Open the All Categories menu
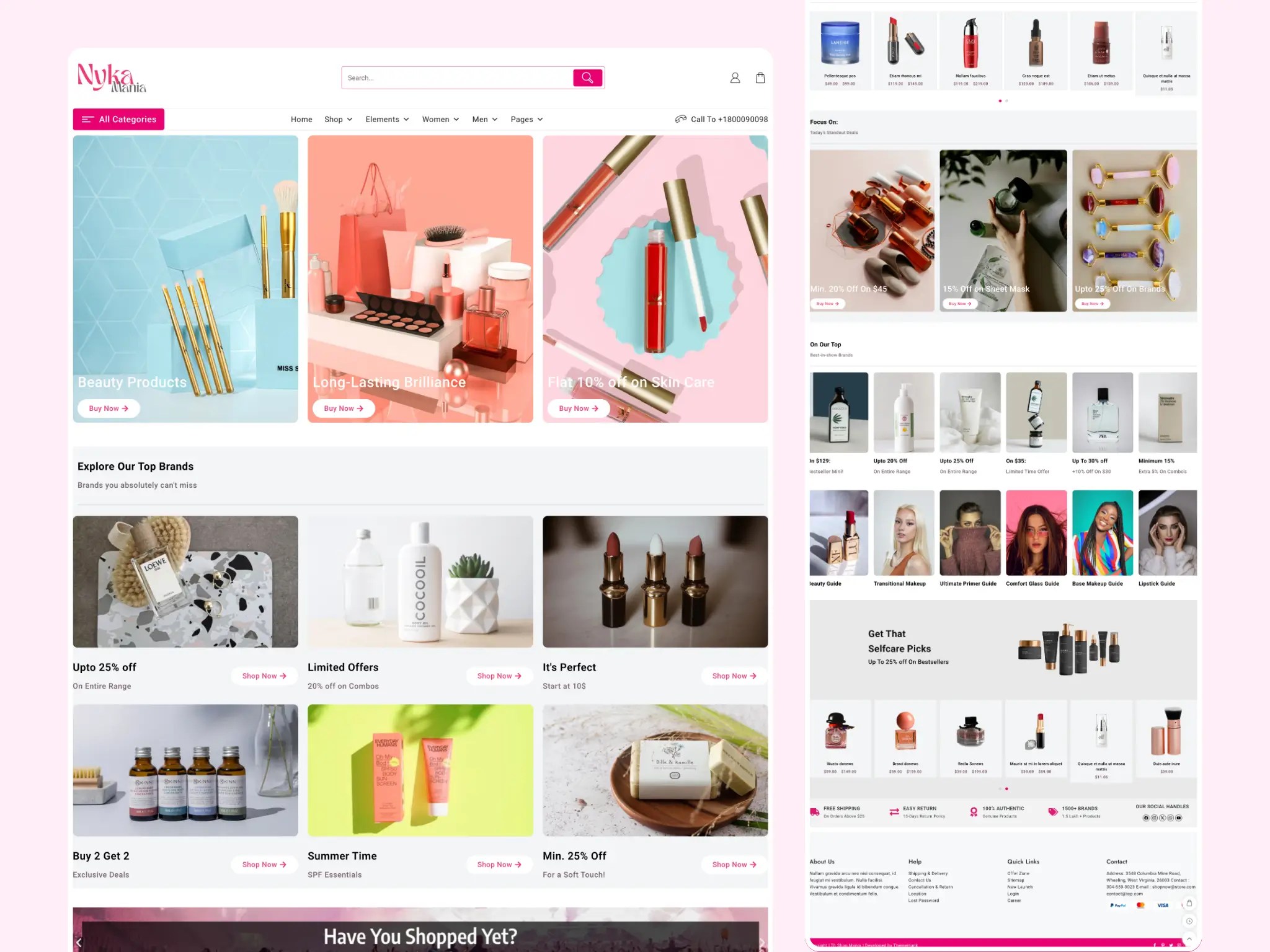1270x952 pixels. pyautogui.click(x=118, y=120)
